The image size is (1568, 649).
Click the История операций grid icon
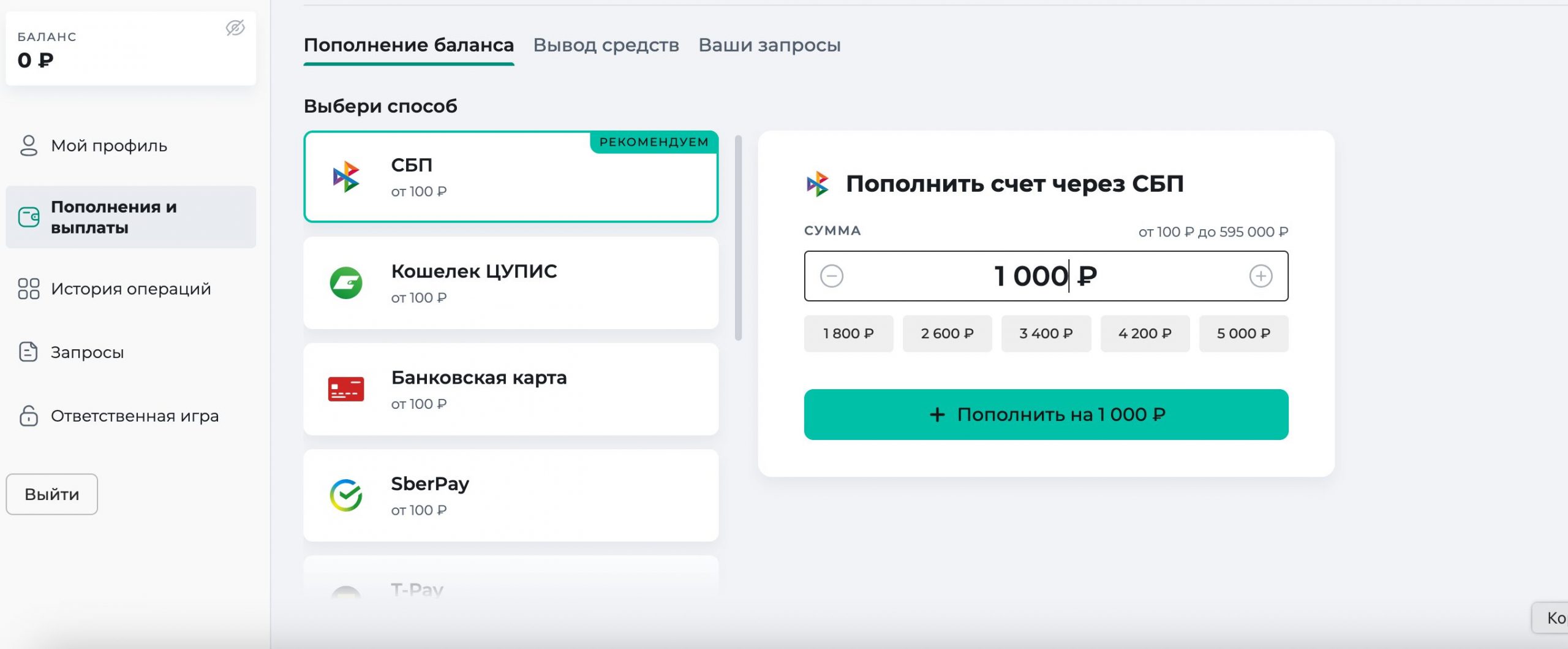28,288
